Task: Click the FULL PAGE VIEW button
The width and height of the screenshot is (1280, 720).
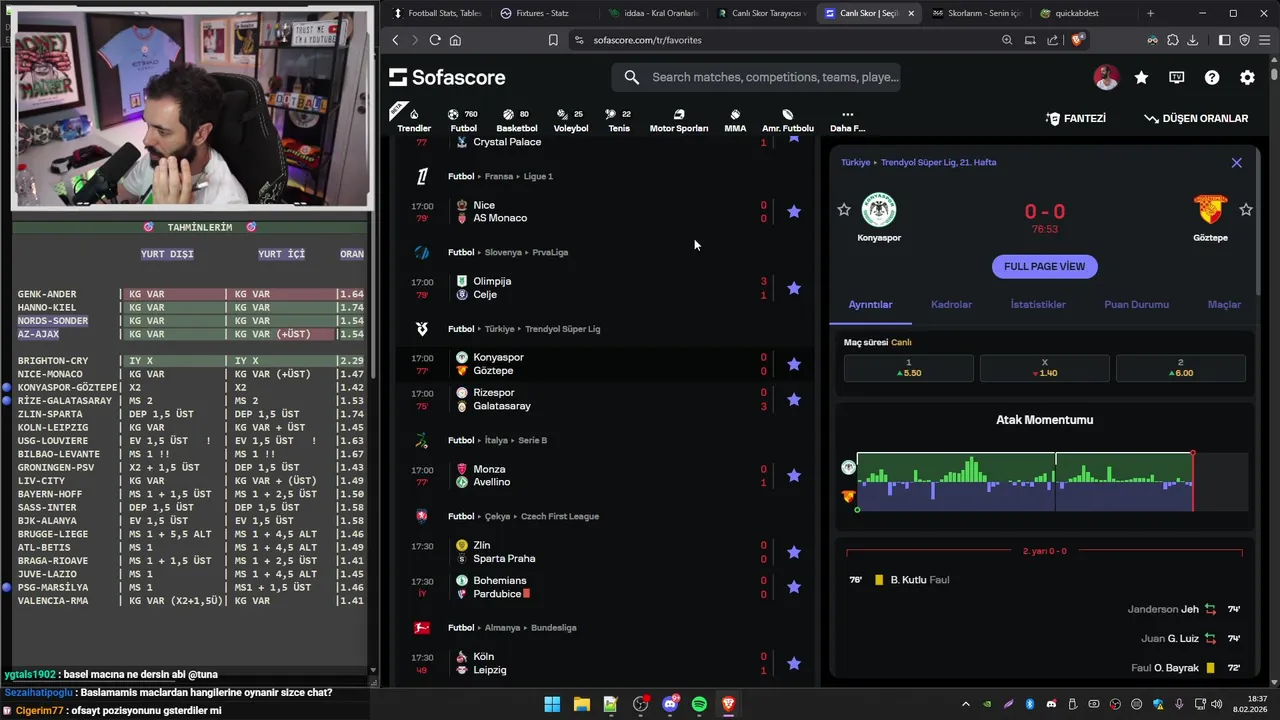Action: click(x=1044, y=266)
